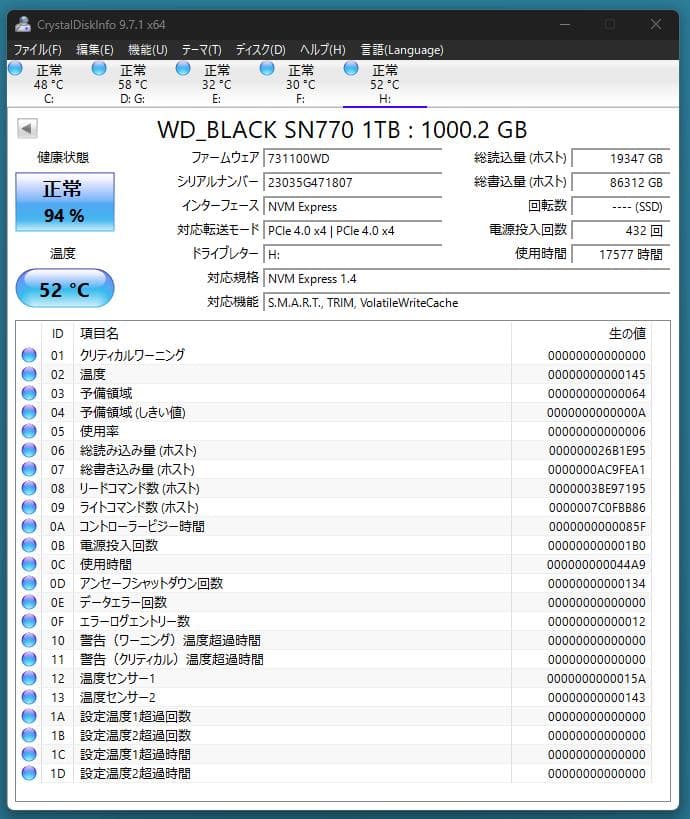Click the drive letter field H:
Screen dimensions: 690x819
353,254
